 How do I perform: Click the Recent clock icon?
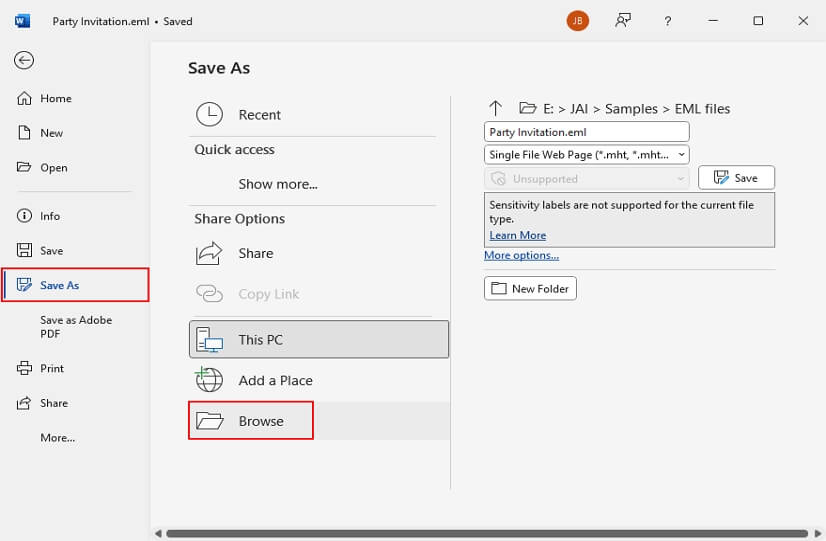(x=209, y=115)
